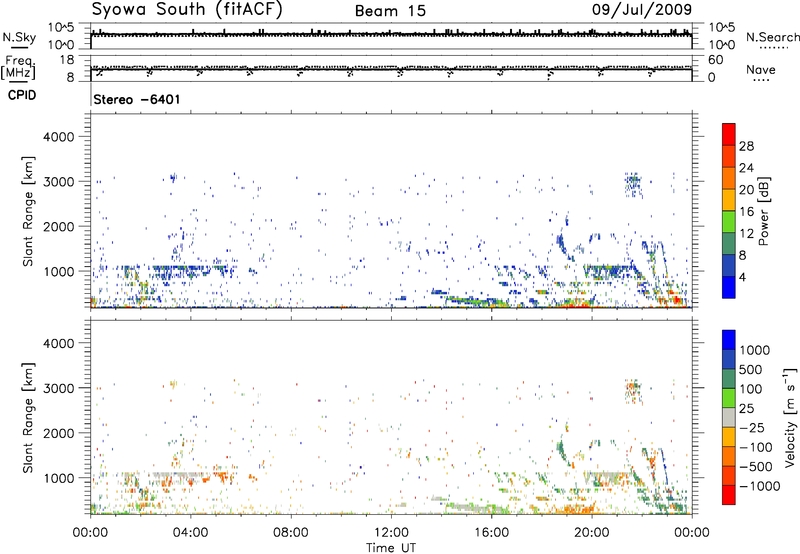The width and height of the screenshot is (800, 554).
Task: Click the "Power [dB]" colorbar title
Action: click(764, 211)
